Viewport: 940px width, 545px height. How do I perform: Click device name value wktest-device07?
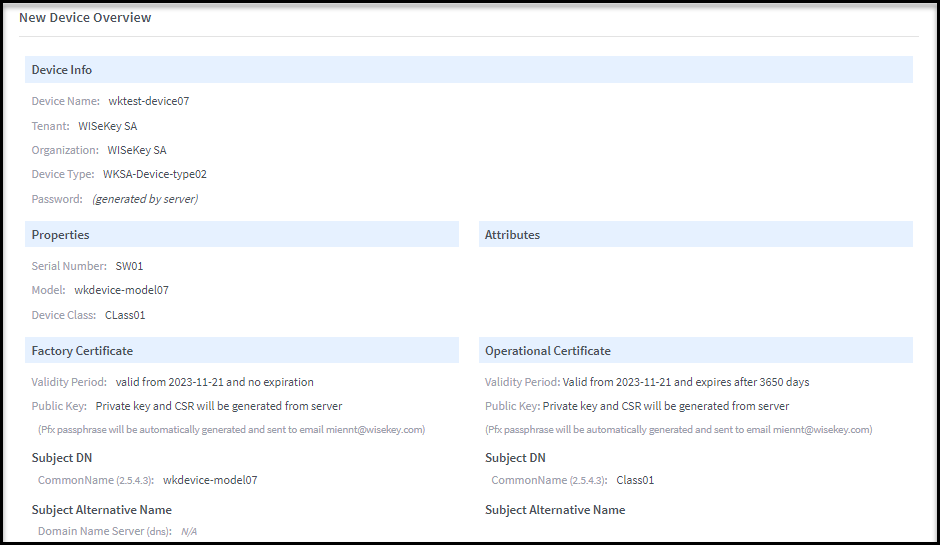click(x=148, y=101)
